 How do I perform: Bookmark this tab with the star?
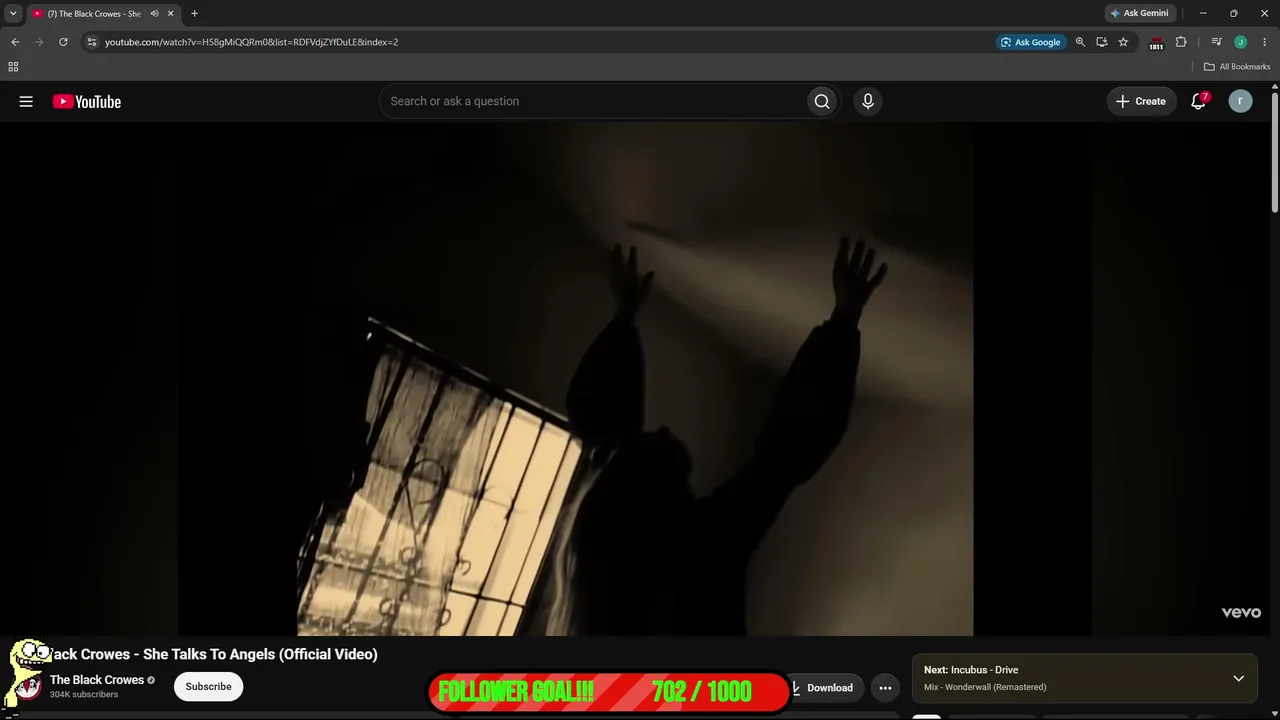coord(1123,42)
